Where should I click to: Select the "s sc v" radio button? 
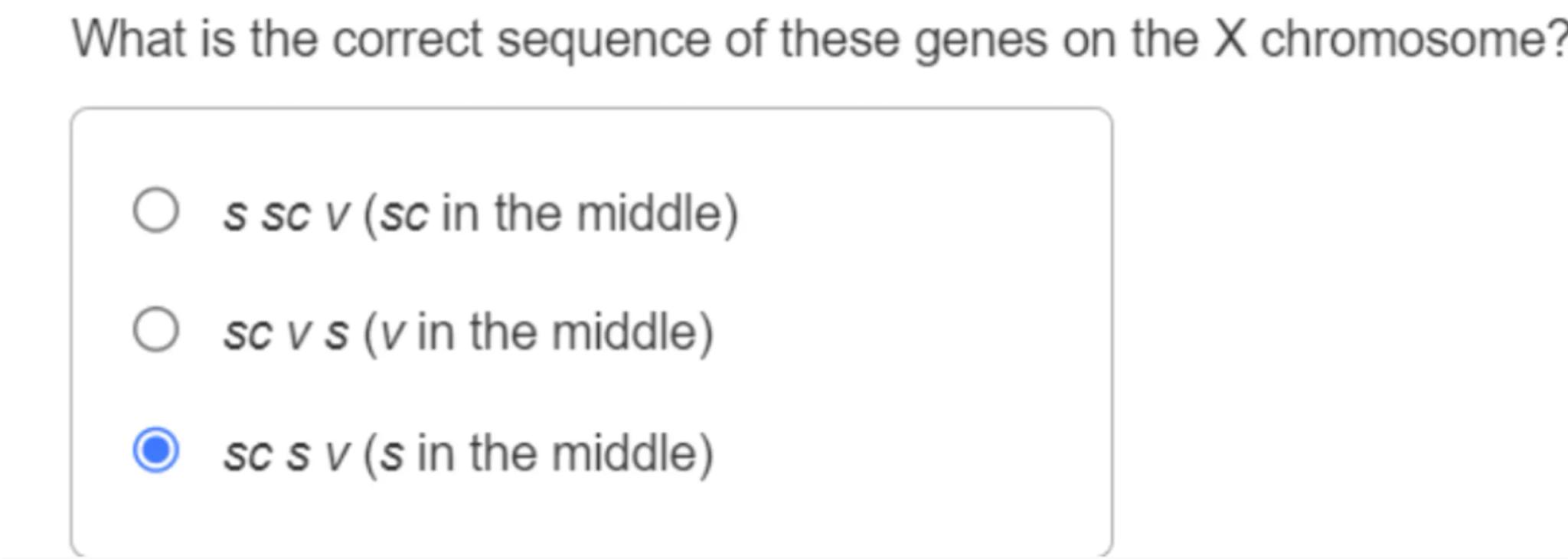coord(156,211)
